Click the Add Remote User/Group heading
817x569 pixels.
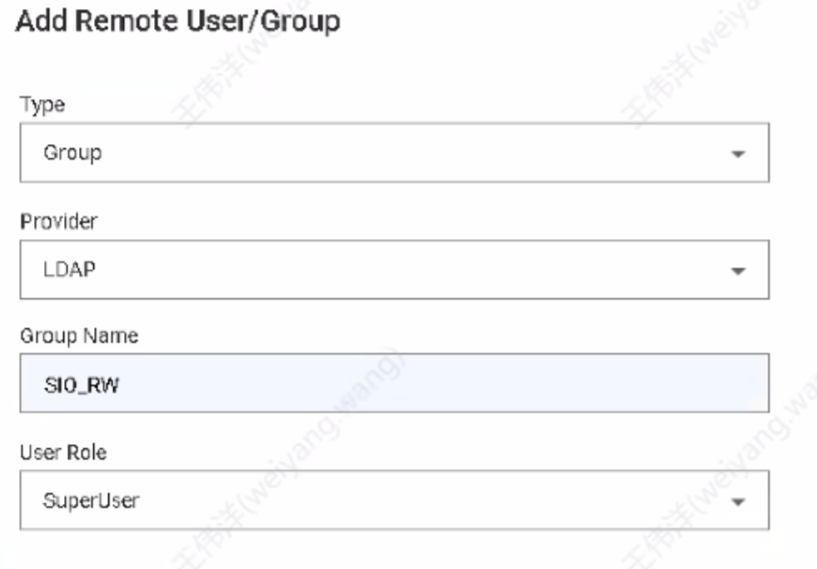[x=179, y=23]
